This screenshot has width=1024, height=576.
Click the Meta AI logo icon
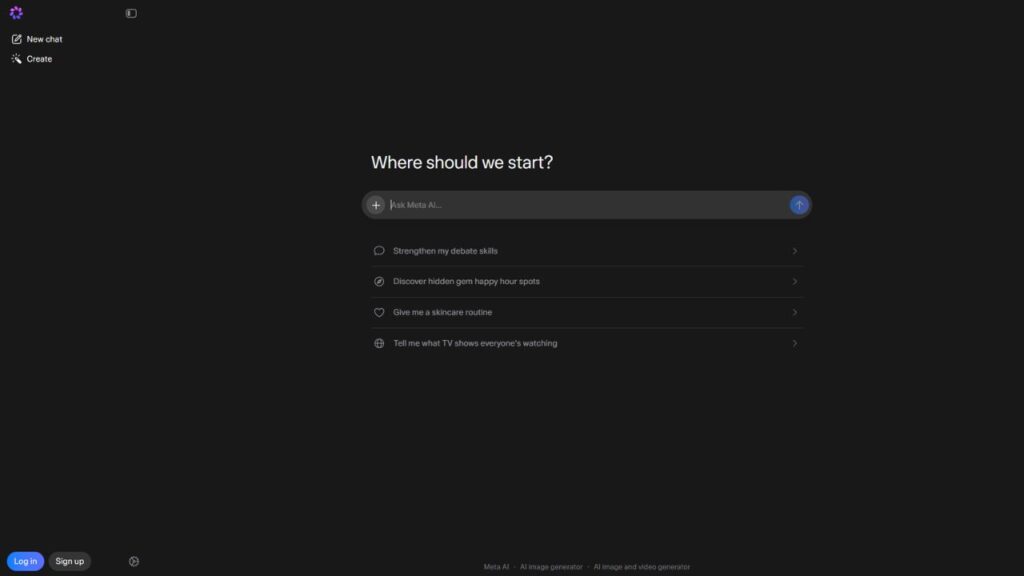coord(16,12)
